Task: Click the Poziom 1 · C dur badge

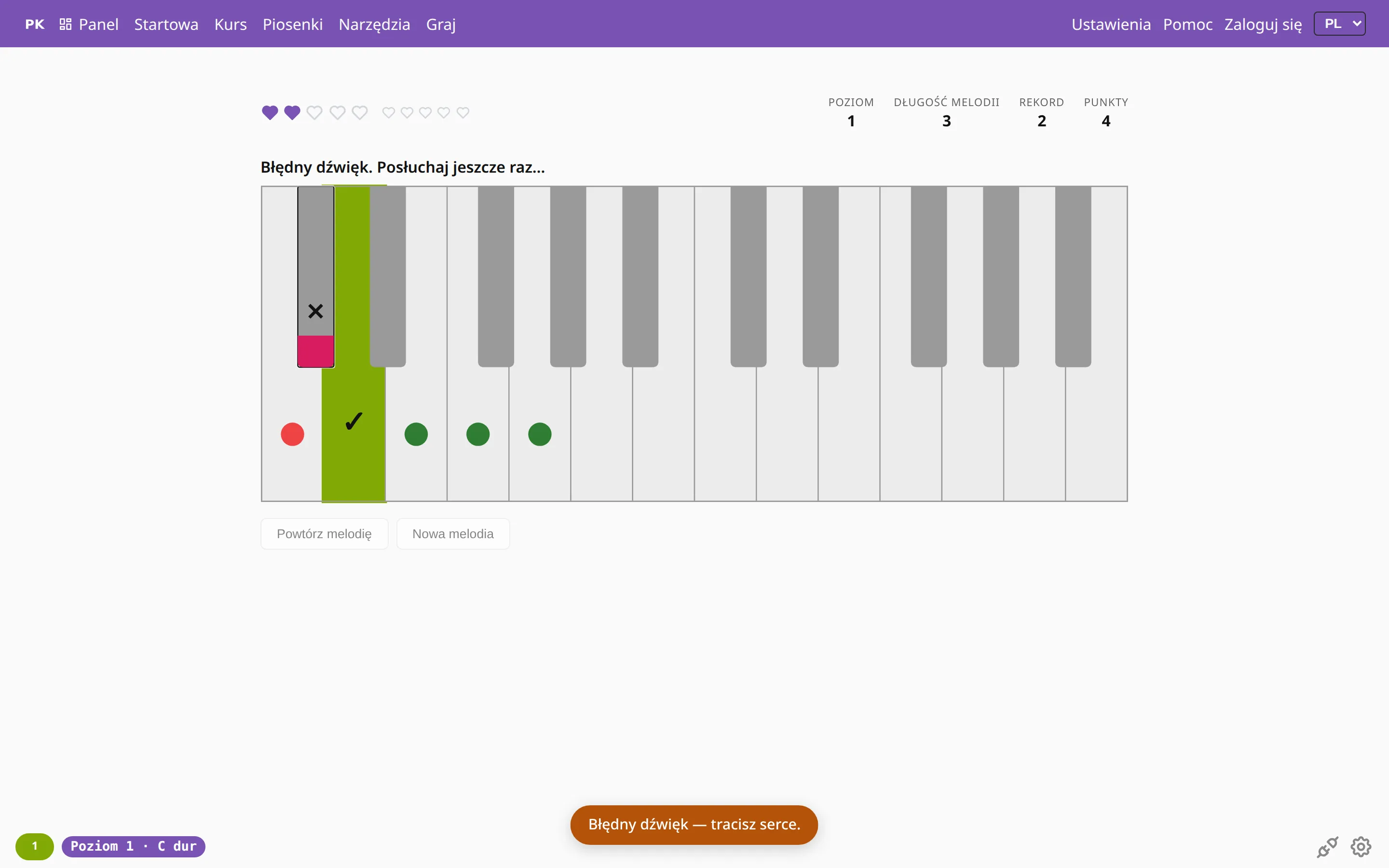Action: coord(133,846)
